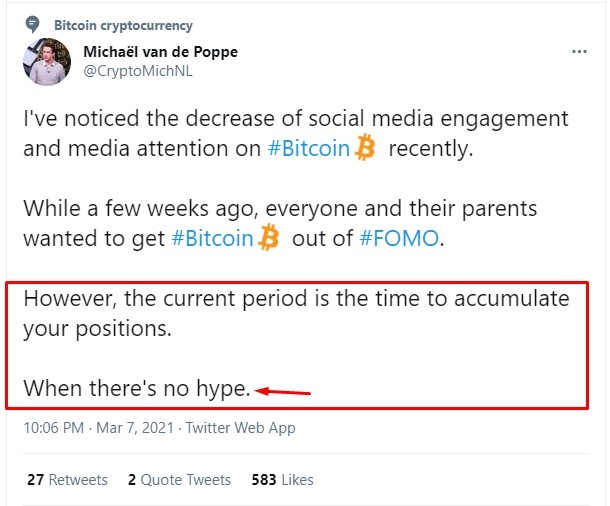Click the red arrow annotation
This screenshot has width=610, height=506.
(282, 391)
